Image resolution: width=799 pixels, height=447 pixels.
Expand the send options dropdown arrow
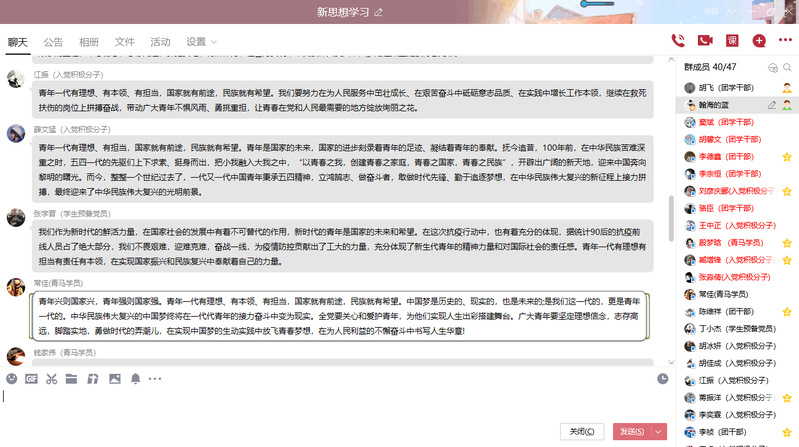tap(660, 431)
